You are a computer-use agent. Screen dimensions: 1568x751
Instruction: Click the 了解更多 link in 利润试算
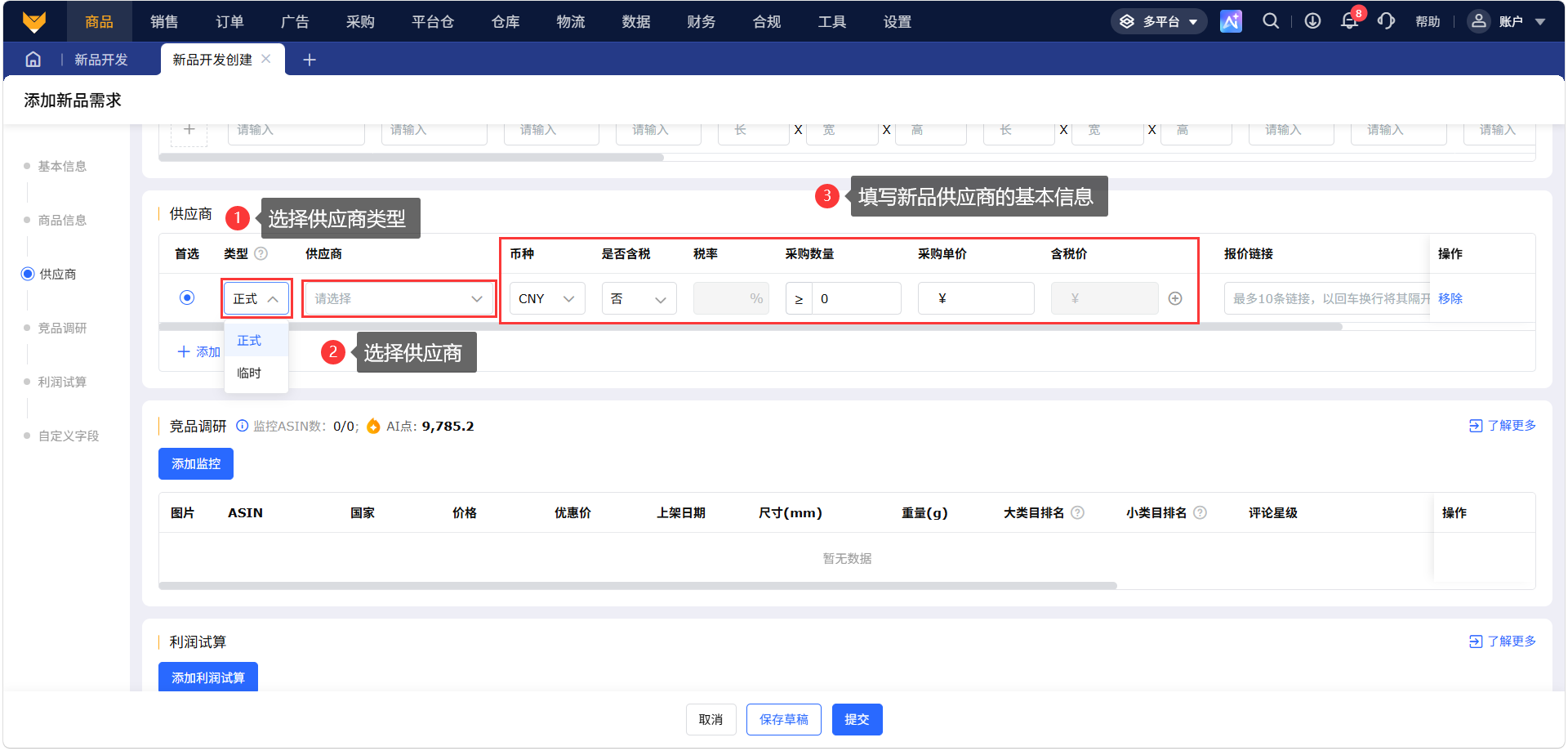pyautogui.click(x=1503, y=641)
